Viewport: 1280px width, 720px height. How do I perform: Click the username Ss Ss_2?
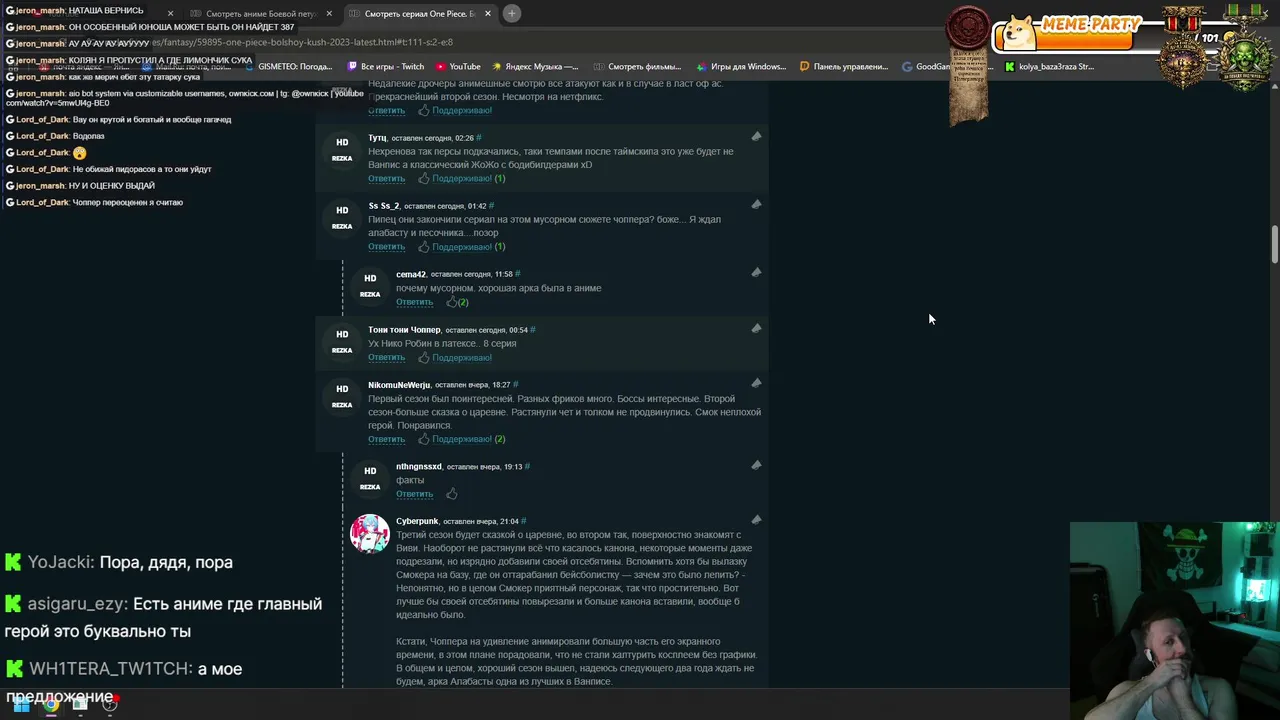(383, 205)
